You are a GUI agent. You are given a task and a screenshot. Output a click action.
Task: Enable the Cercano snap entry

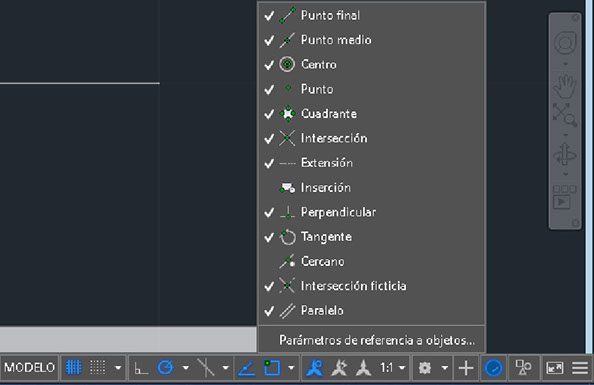click(x=371, y=261)
